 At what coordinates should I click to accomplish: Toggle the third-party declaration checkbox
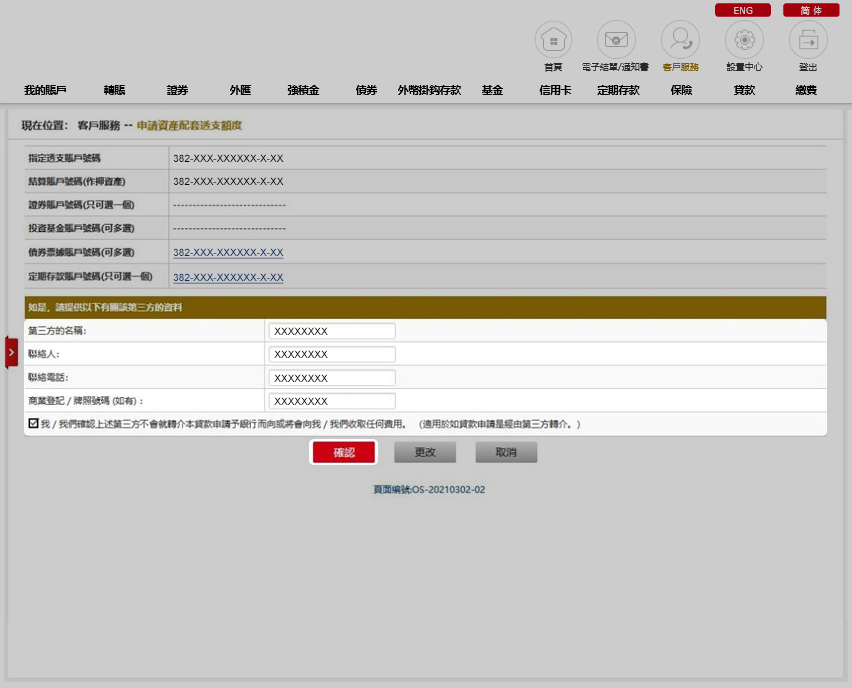pos(34,424)
